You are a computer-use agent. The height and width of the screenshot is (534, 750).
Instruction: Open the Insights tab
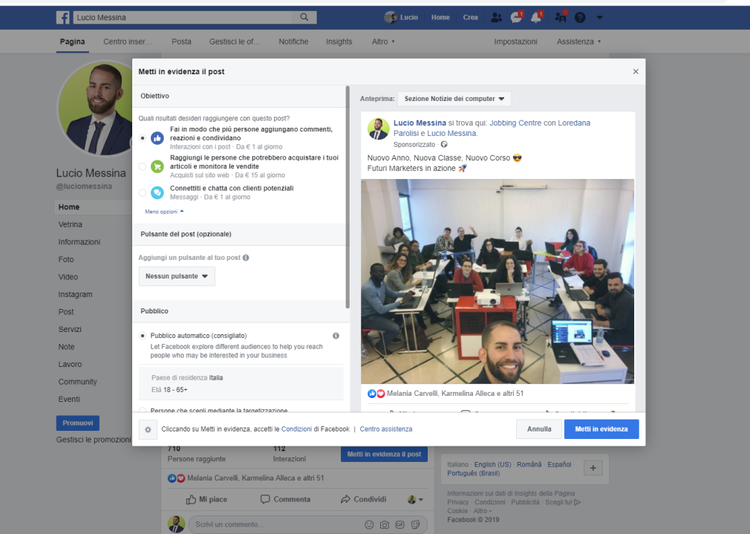point(339,42)
